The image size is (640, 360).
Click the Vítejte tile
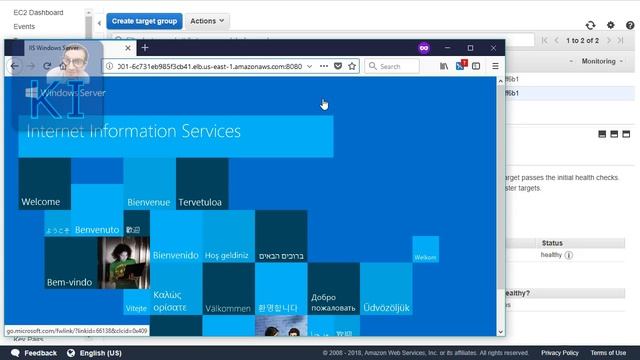tap(136, 302)
